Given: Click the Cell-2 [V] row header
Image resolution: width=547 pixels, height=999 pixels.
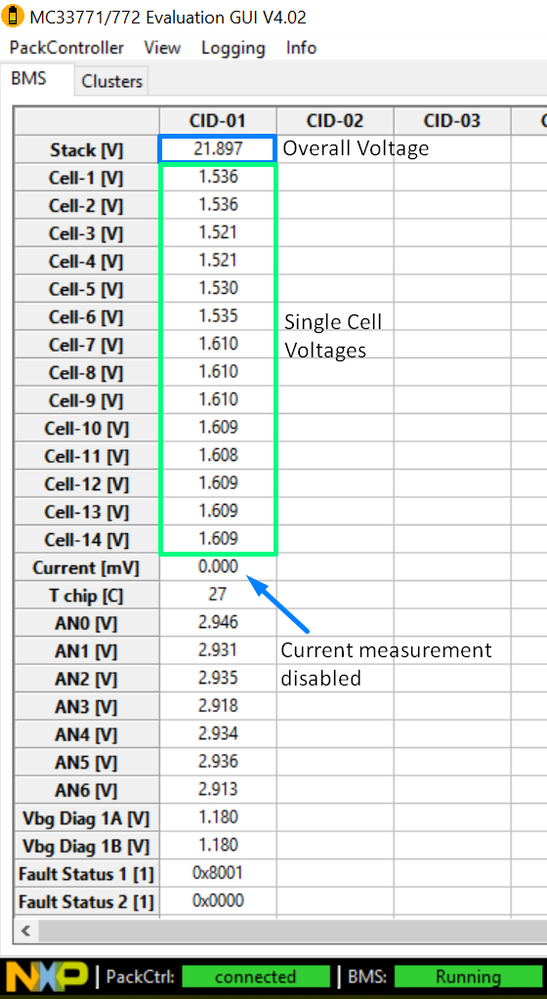Looking at the screenshot, I should [87, 206].
